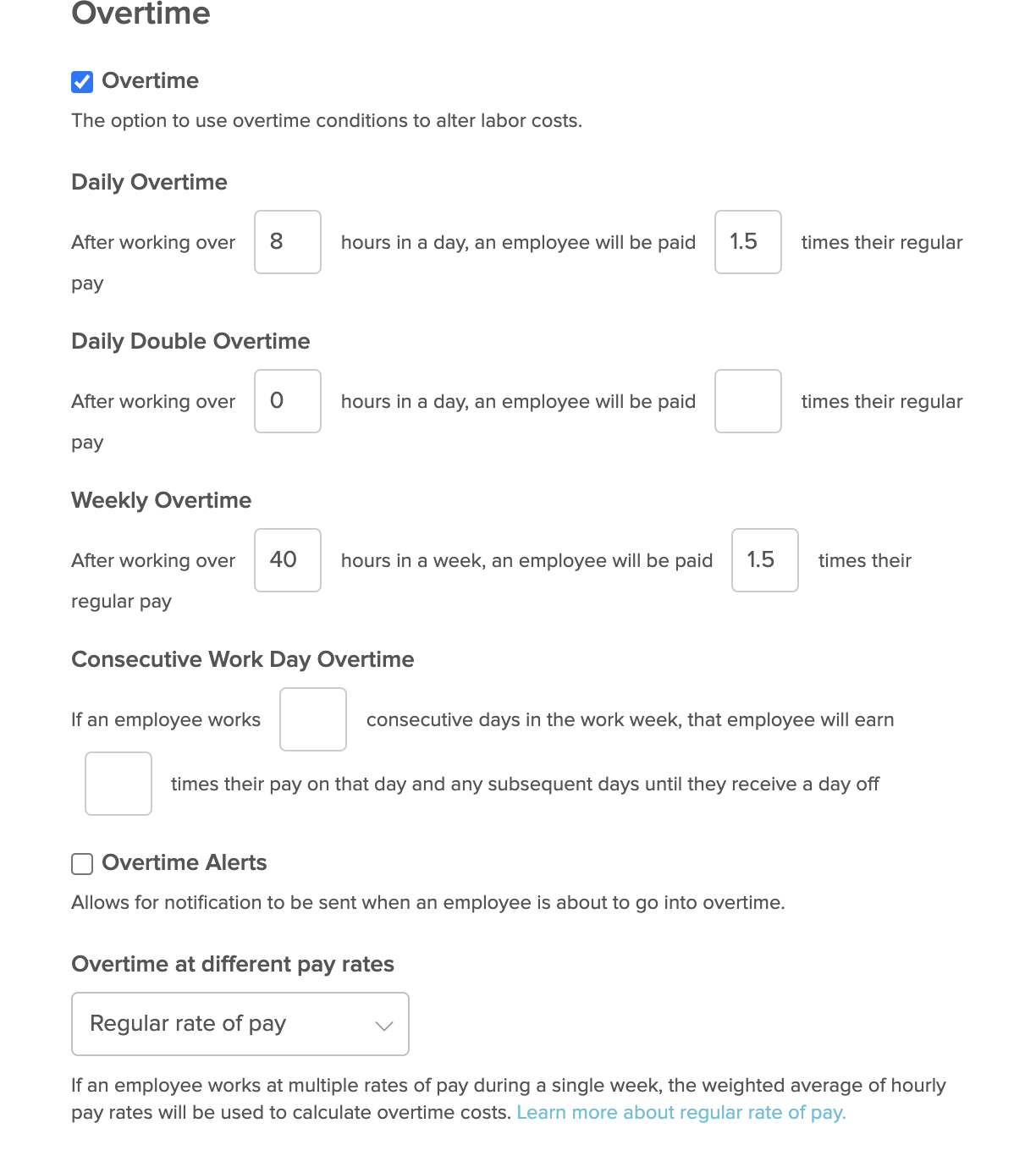Click the consecutive day pay multiplier field
This screenshot has width=1036, height=1156.
118,784
